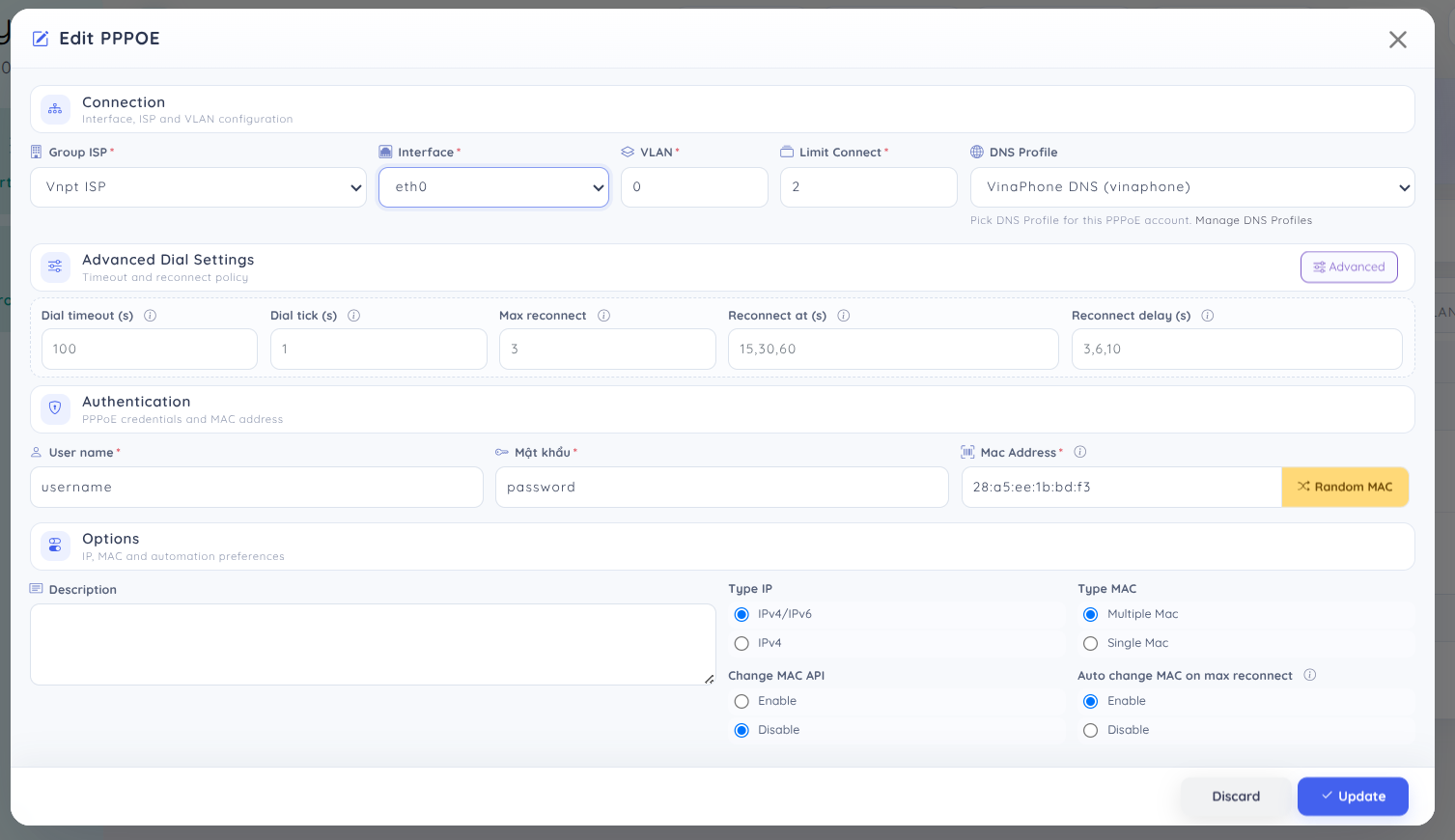Click the Interface label icon
The width and height of the screenshot is (1455, 840).
[385, 152]
